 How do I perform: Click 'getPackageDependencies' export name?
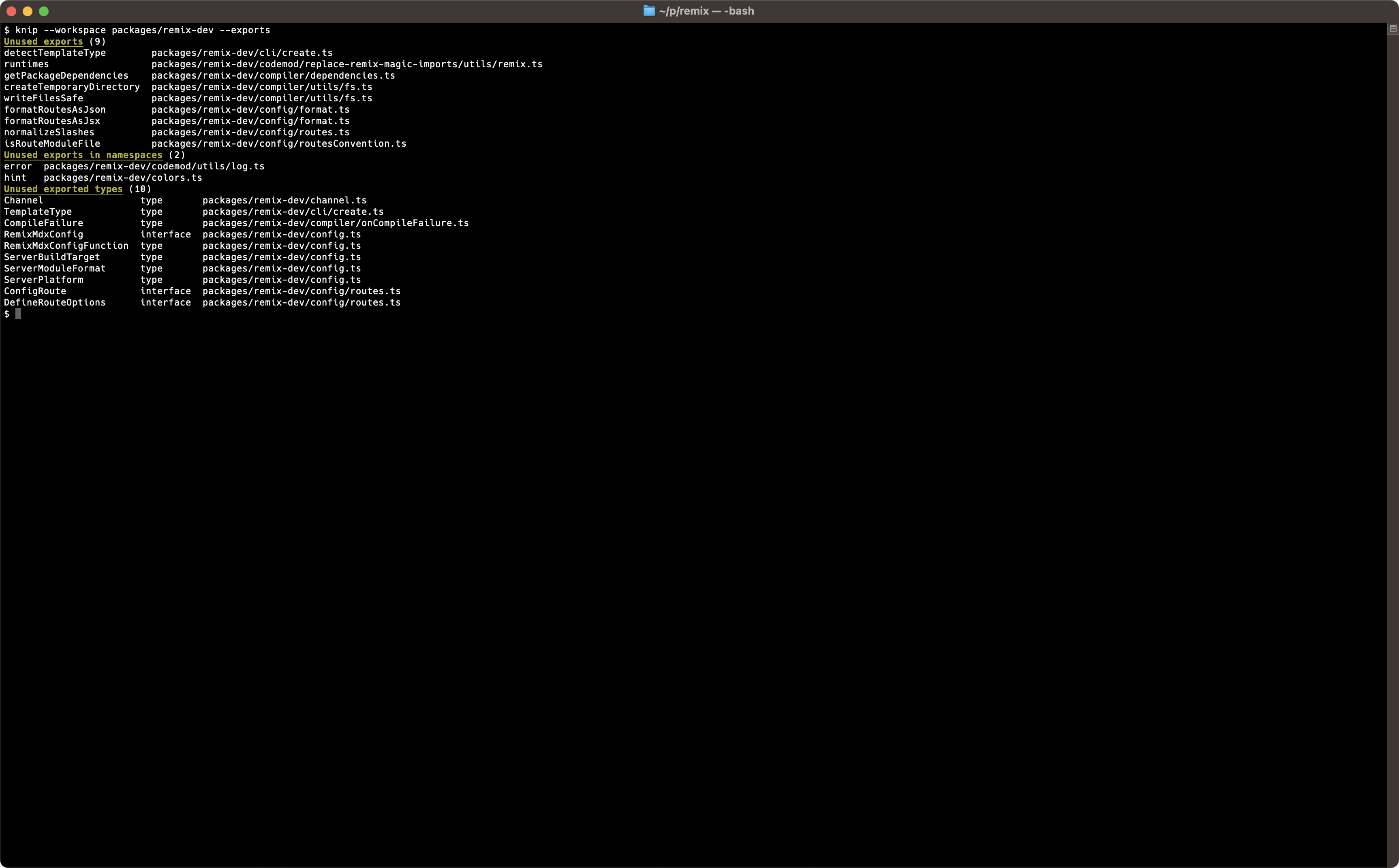point(66,76)
